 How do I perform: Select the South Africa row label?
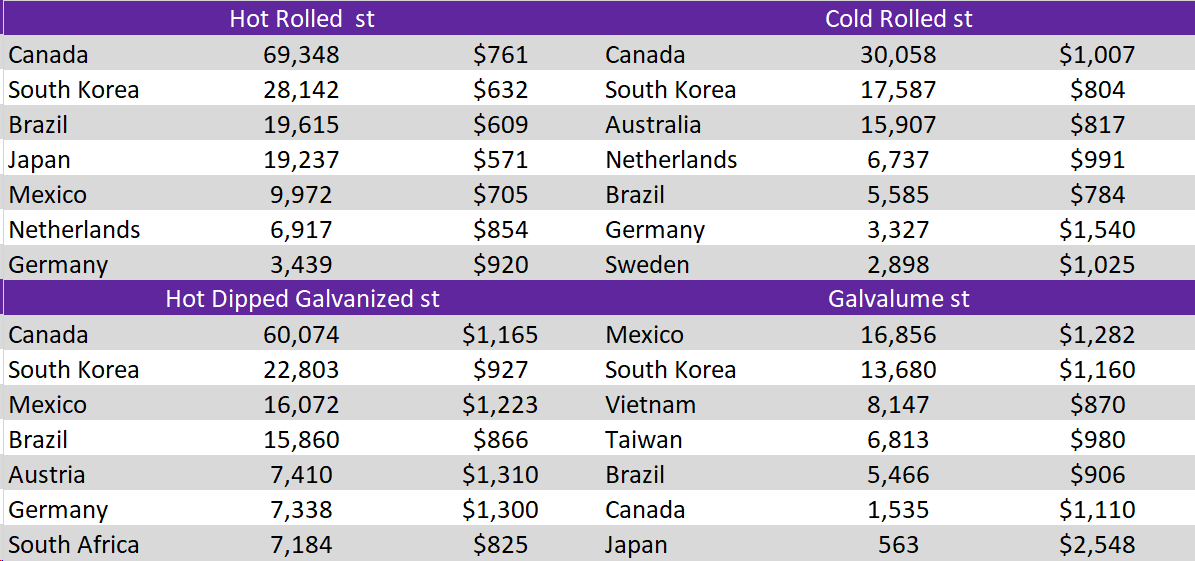[74, 545]
